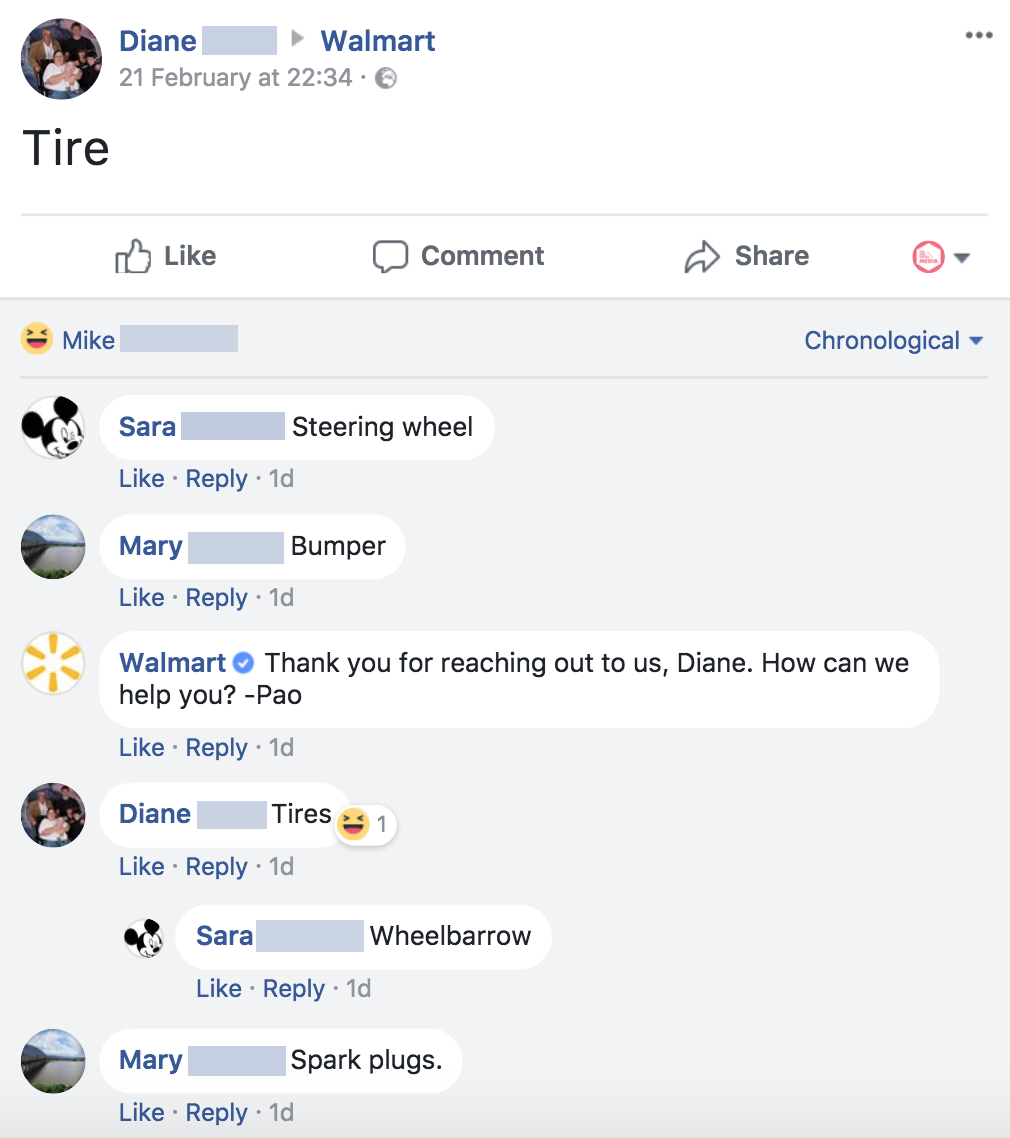This screenshot has width=1010, height=1138.
Task: Click the globe public privacy icon
Action: pyautogui.click(x=386, y=78)
